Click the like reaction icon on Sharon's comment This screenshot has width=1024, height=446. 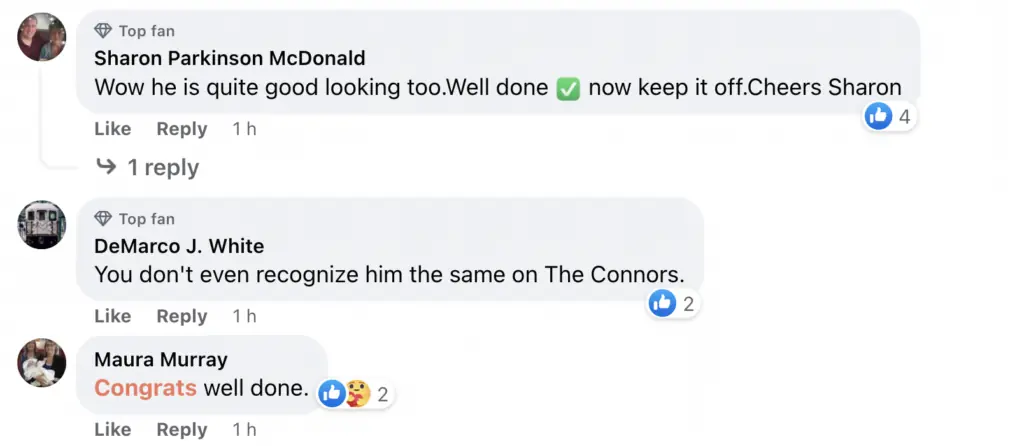tap(878, 116)
